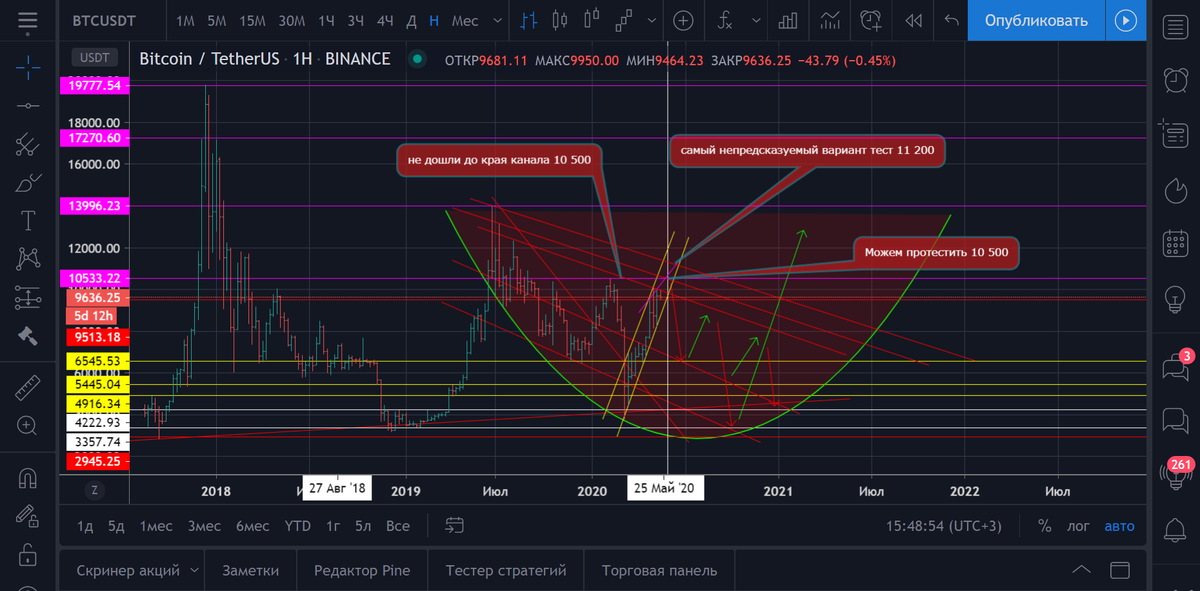Select the 15M timeframe
This screenshot has height=591, width=1200.
point(253,20)
